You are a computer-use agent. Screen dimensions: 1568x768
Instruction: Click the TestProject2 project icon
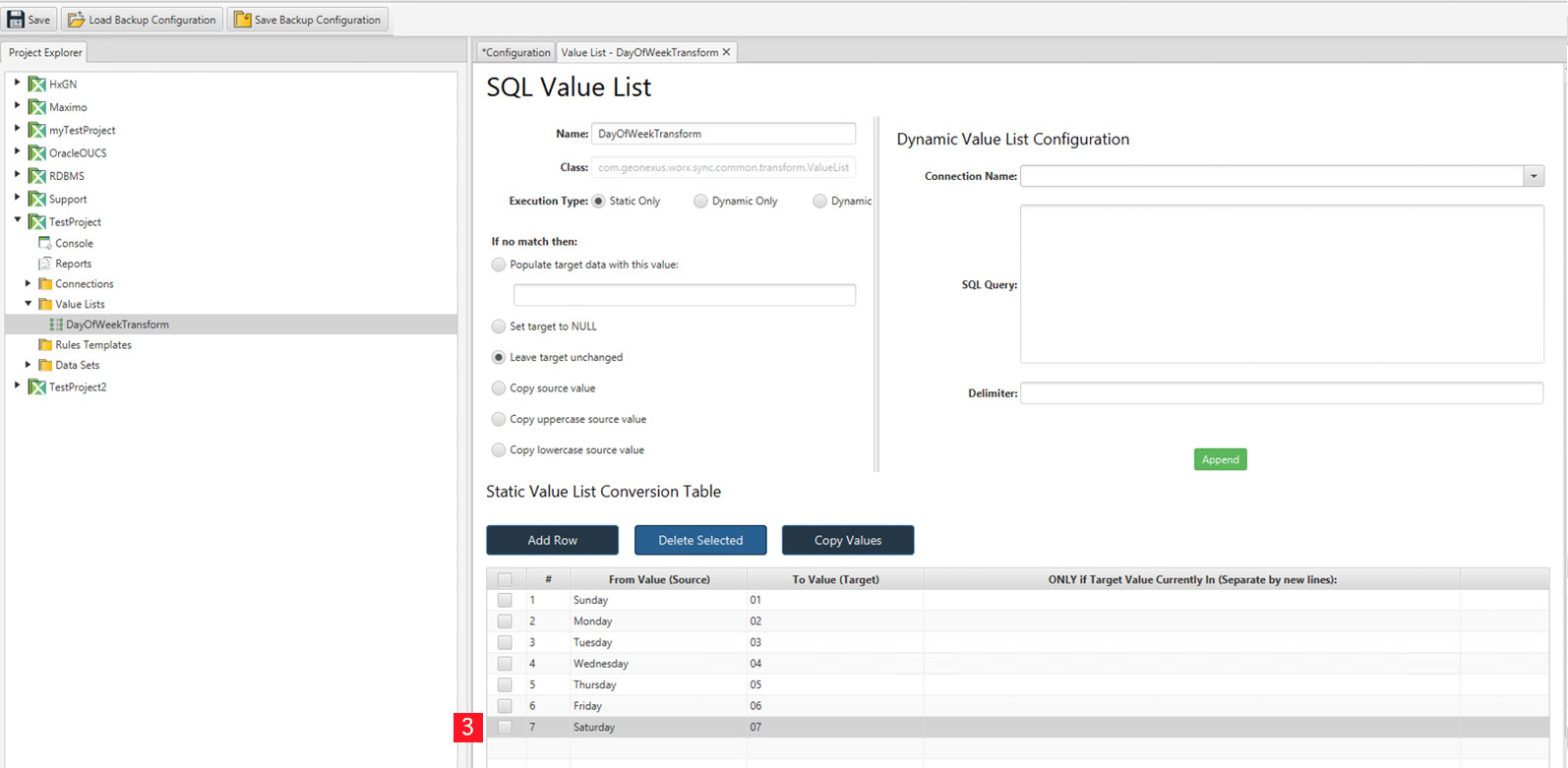pyautogui.click(x=37, y=387)
